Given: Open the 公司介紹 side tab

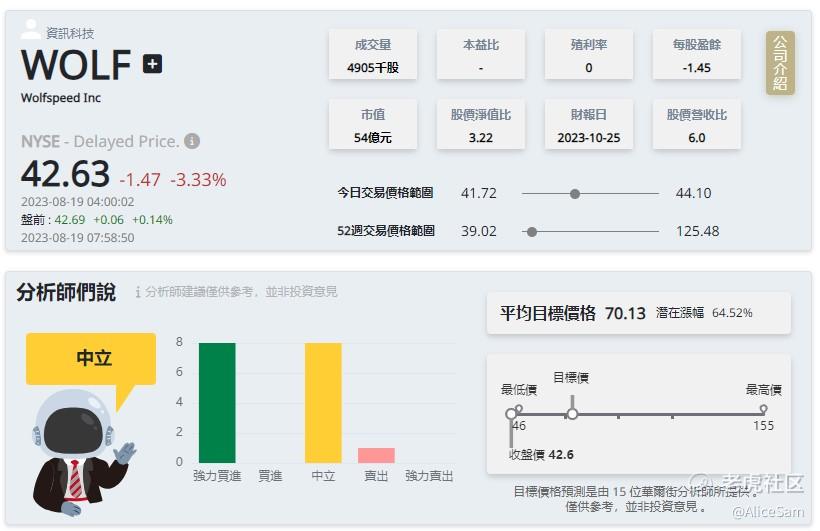Looking at the screenshot, I should point(780,63).
